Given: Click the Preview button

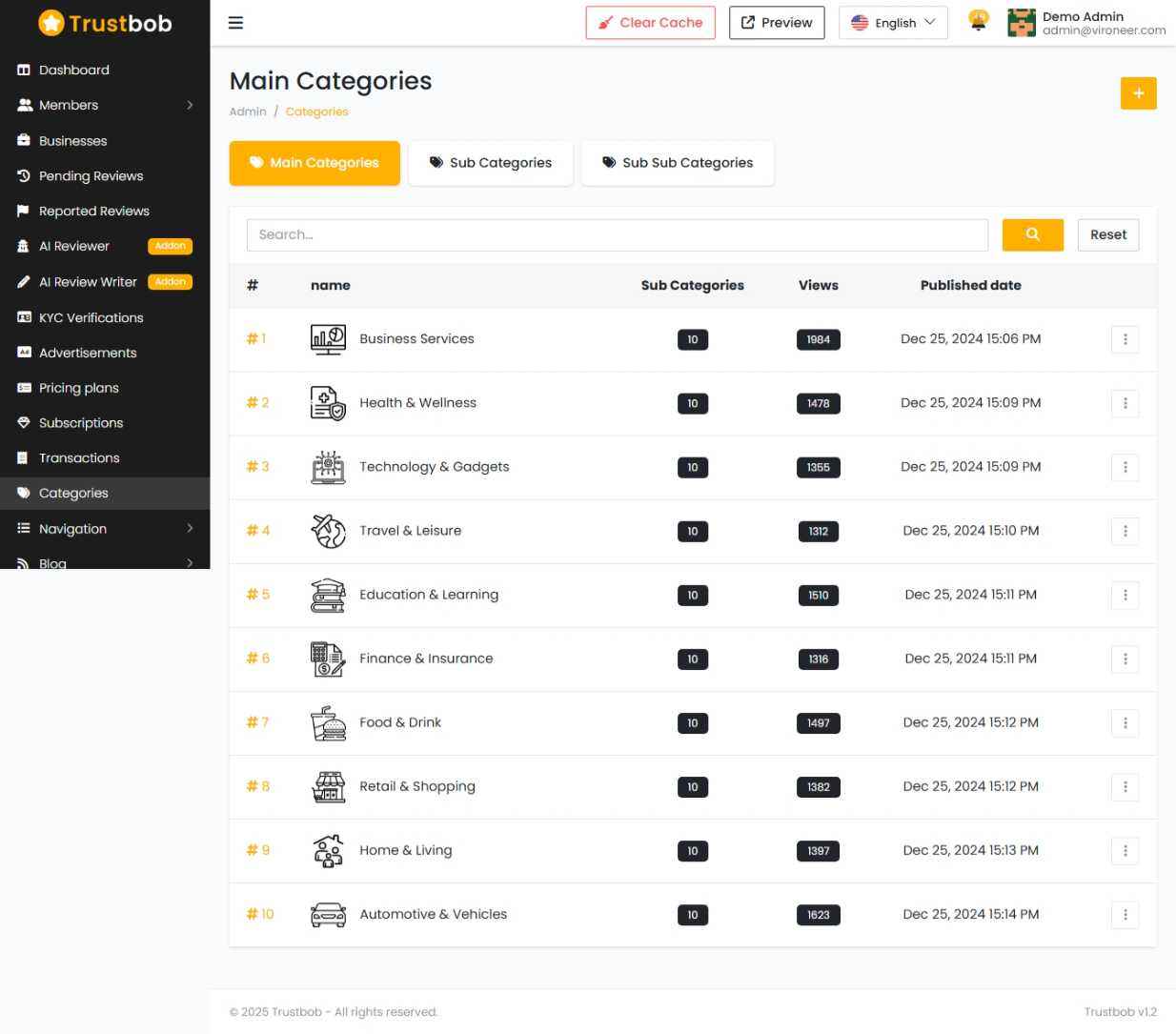Looking at the screenshot, I should [x=777, y=23].
